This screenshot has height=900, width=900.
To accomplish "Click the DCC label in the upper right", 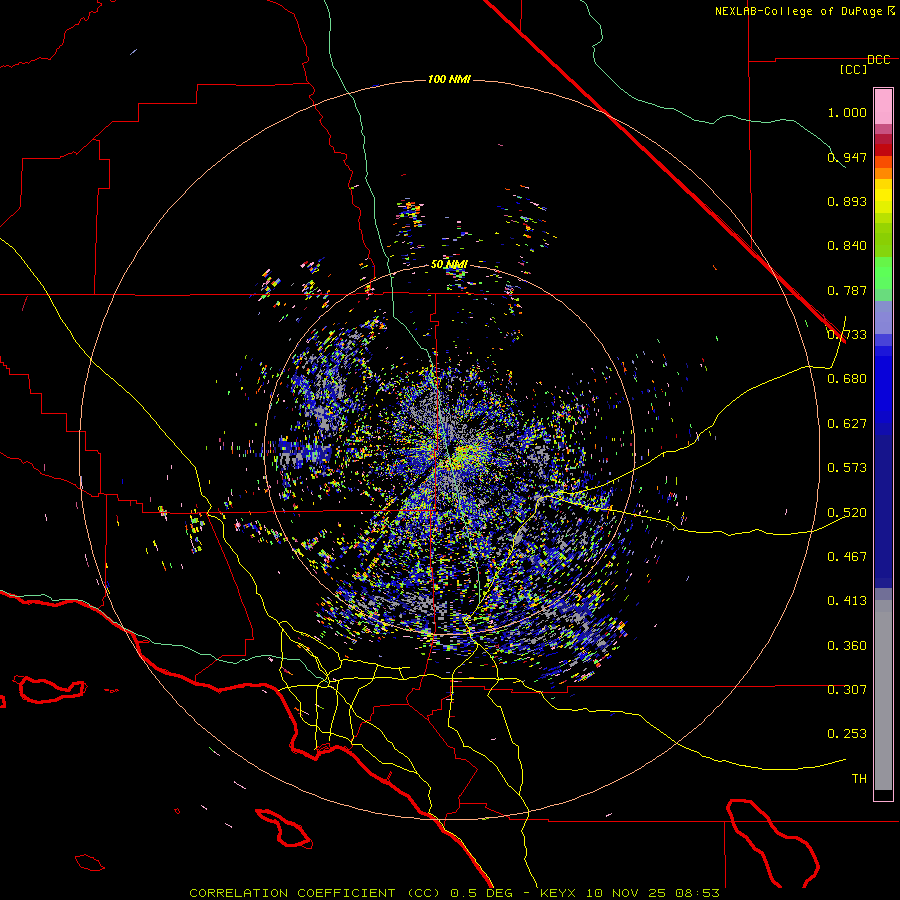I will pos(878,60).
